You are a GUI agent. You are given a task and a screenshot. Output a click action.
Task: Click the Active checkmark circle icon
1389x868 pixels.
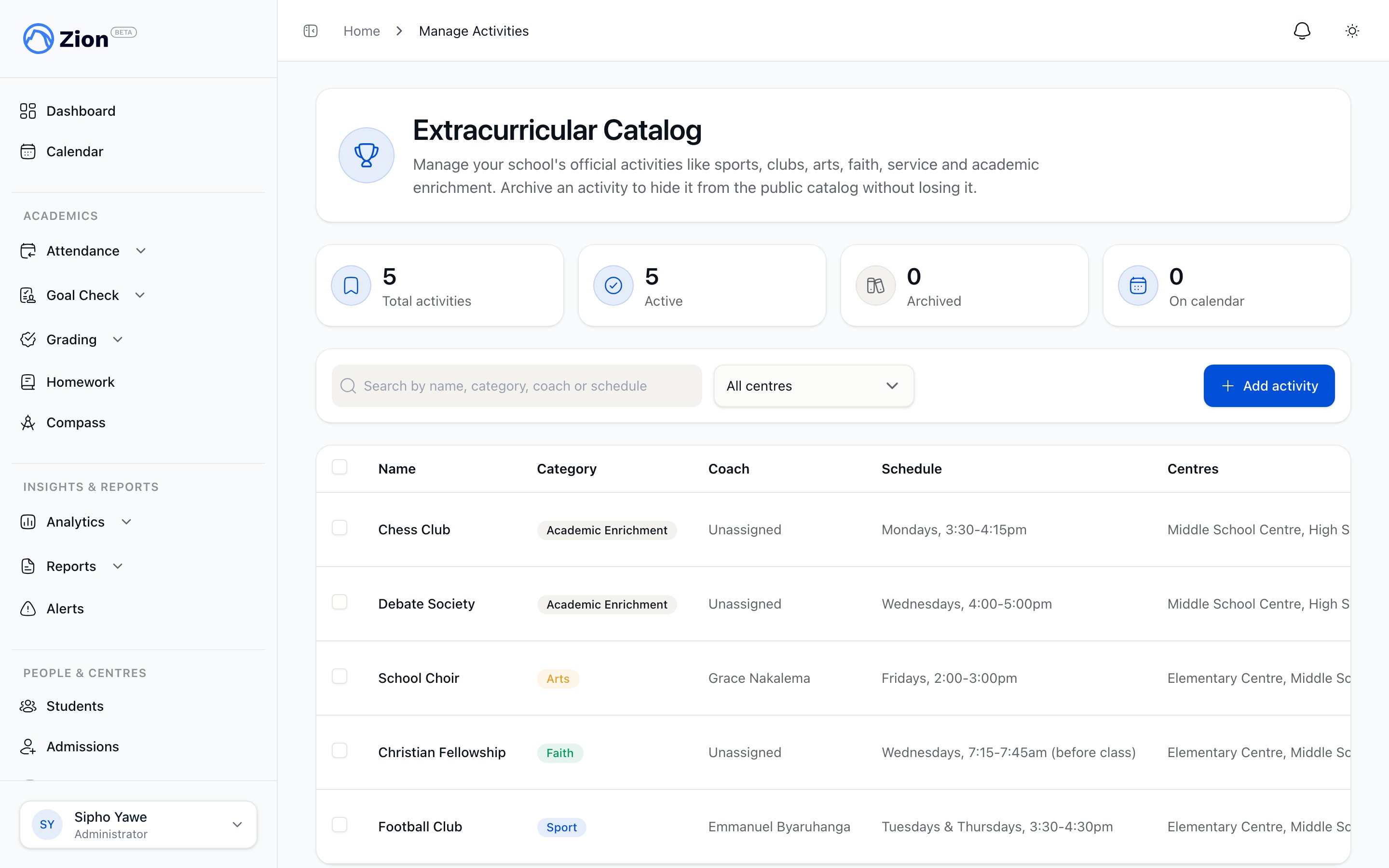[x=613, y=285]
